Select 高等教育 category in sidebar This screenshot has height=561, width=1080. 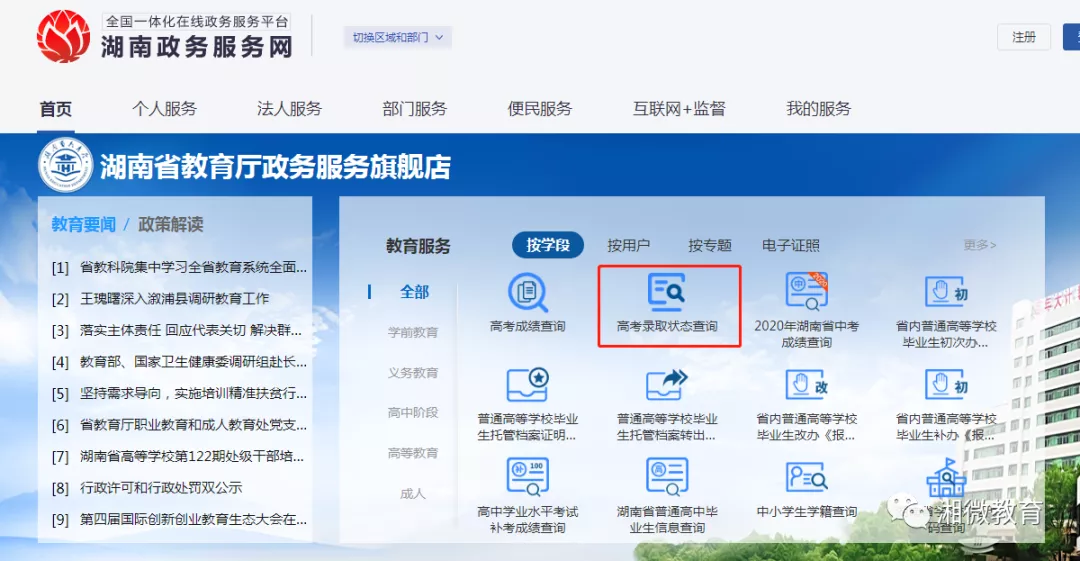click(413, 453)
